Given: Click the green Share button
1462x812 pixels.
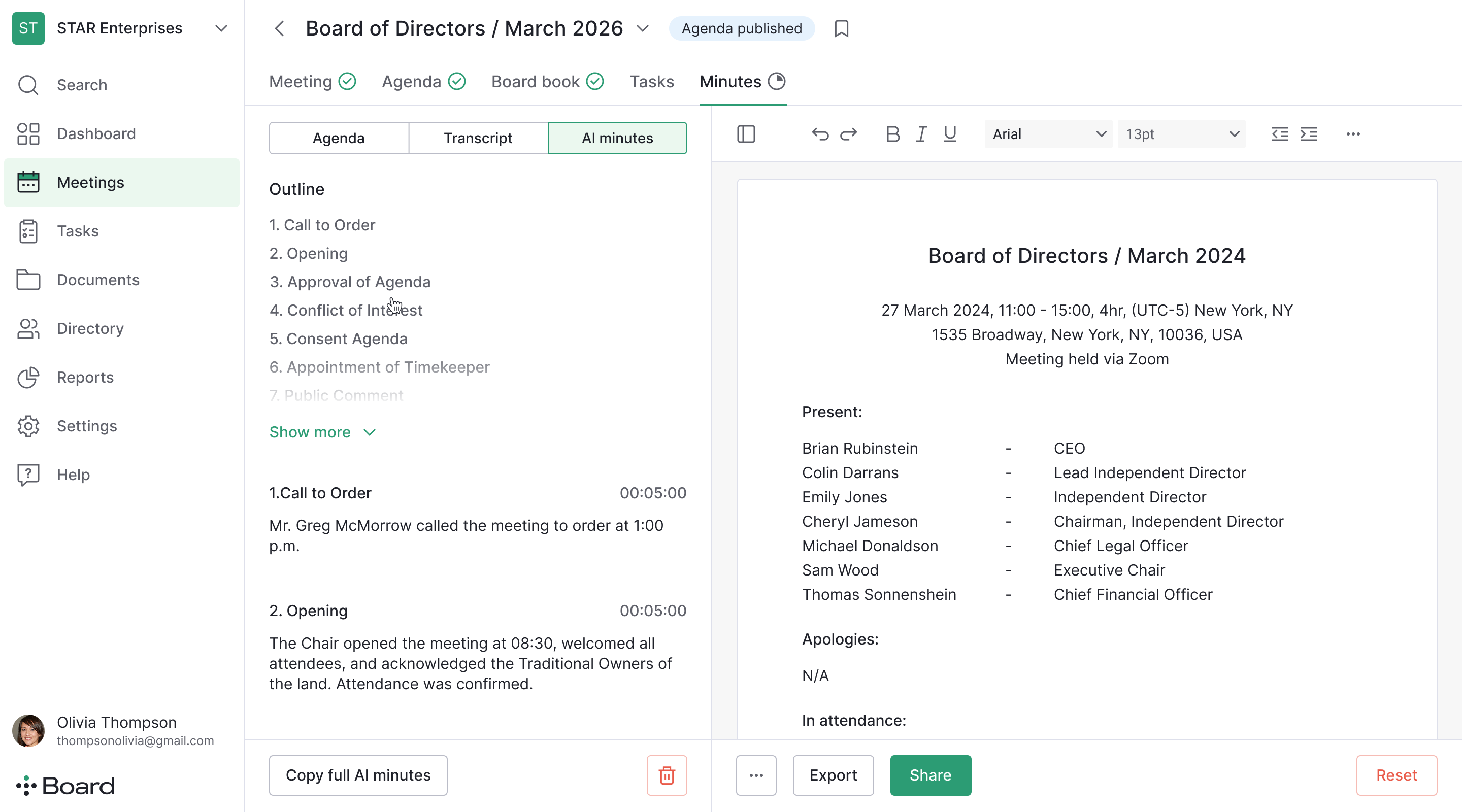Looking at the screenshot, I should click(930, 774).
